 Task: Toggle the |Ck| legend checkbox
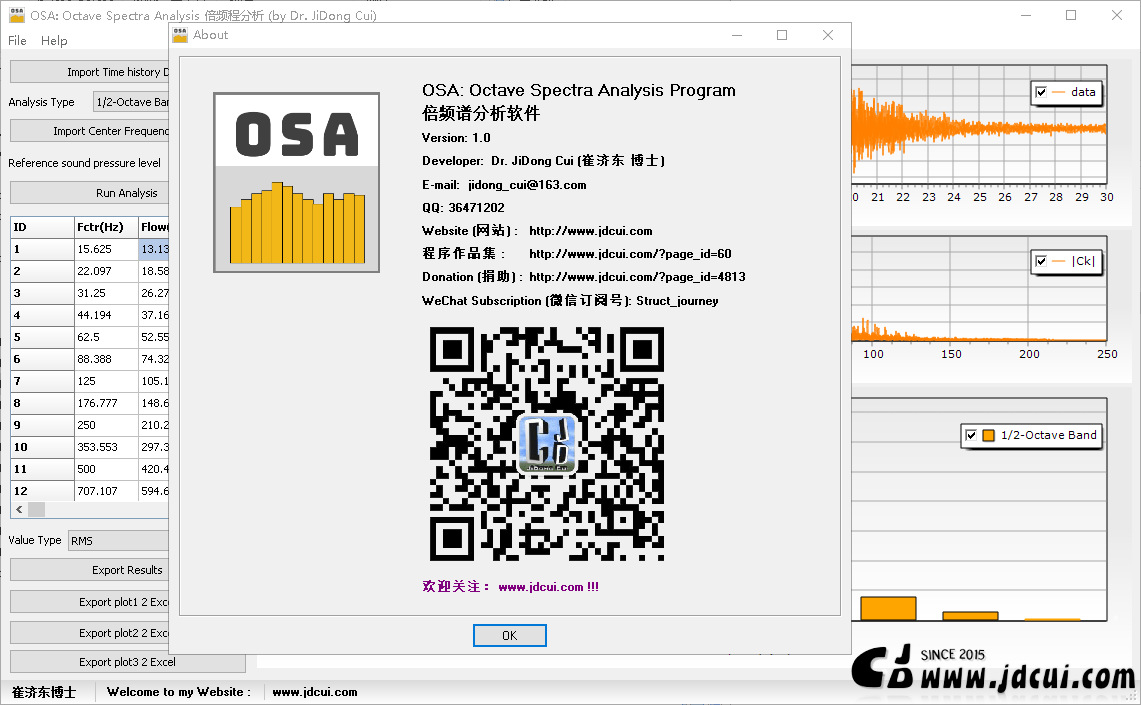1041,261
